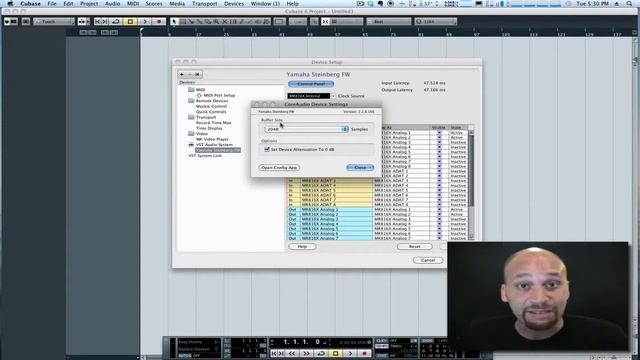Toggle Visible checkbox for MR816X ADAT 3
The image size is (640, 360).
click(439, 180)
